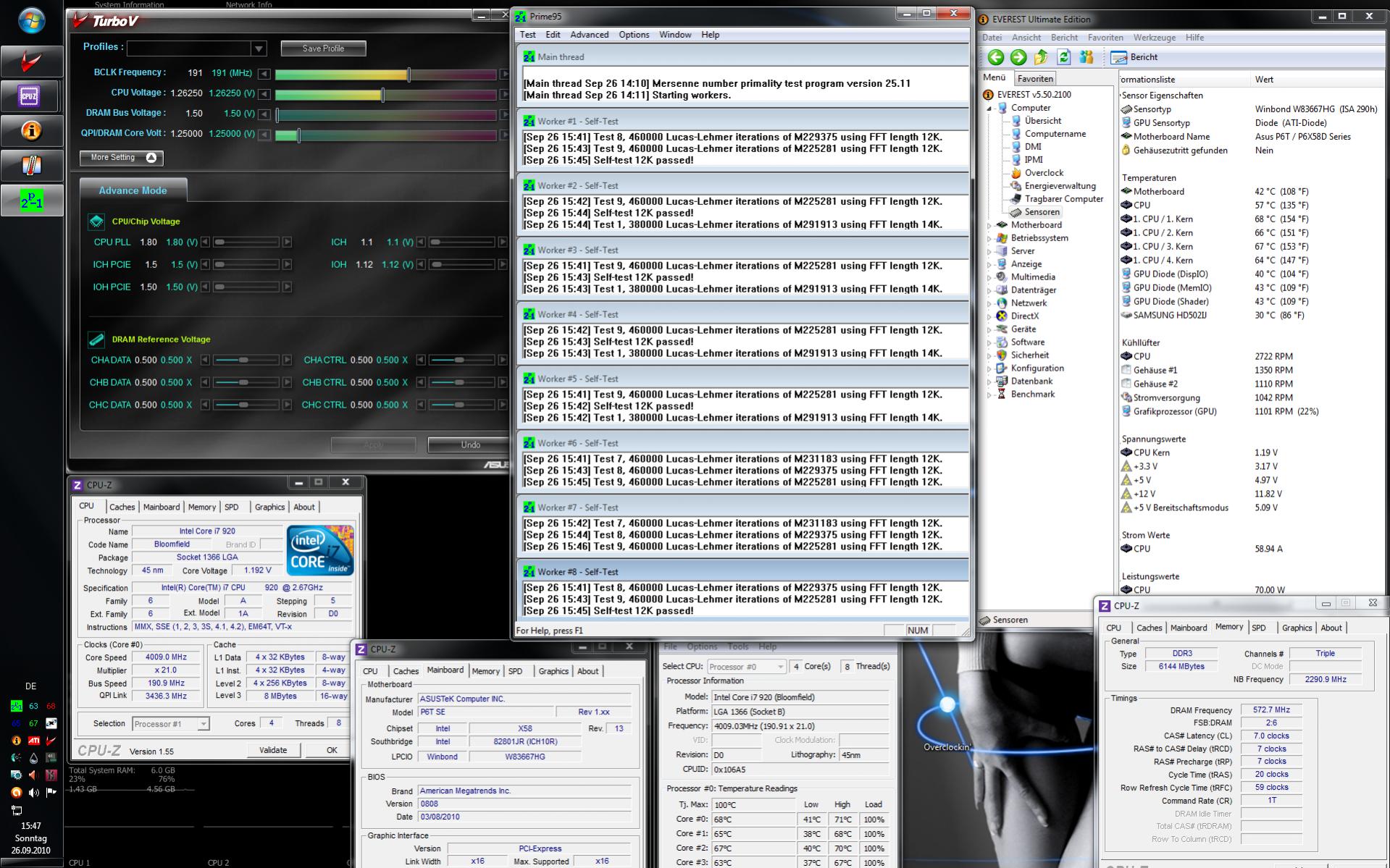This screenshot has width=1390, height=868.
Task: Select Energieverwaltung in the EVEREST tree
Action: tap(1060, 186)
